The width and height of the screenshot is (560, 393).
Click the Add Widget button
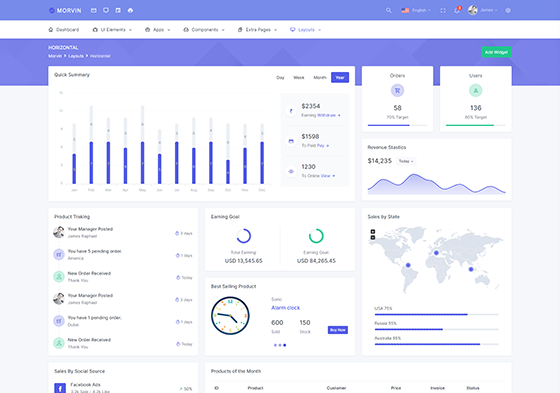[x=496, y=52]
